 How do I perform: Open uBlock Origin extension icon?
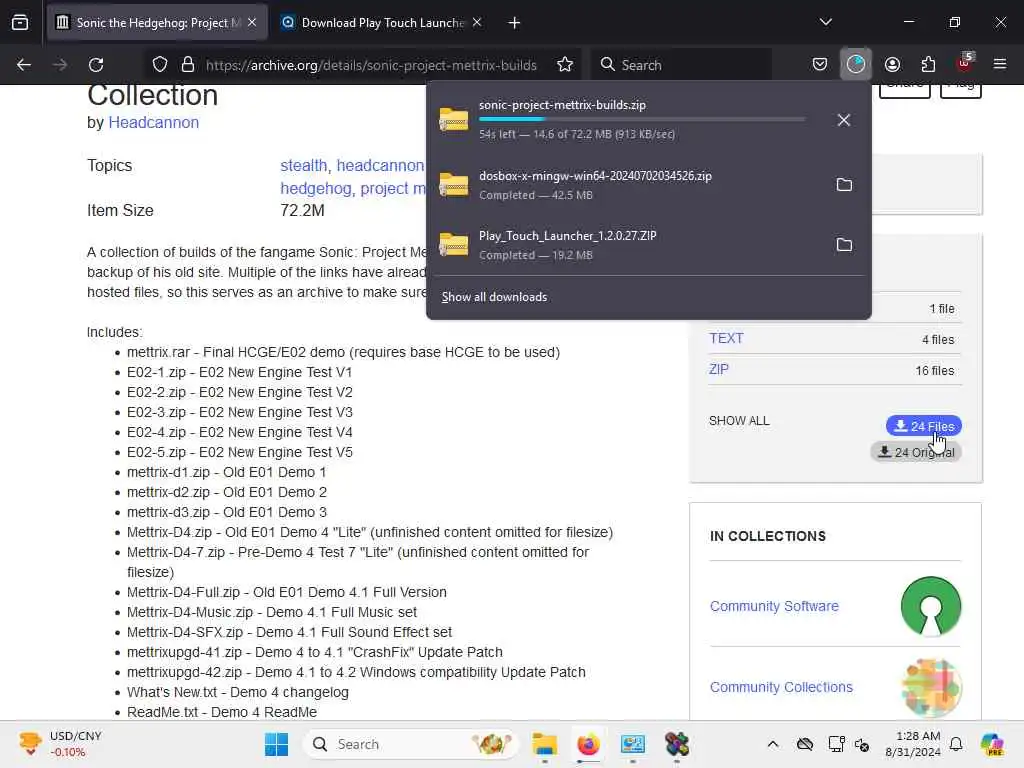point(965,63)
